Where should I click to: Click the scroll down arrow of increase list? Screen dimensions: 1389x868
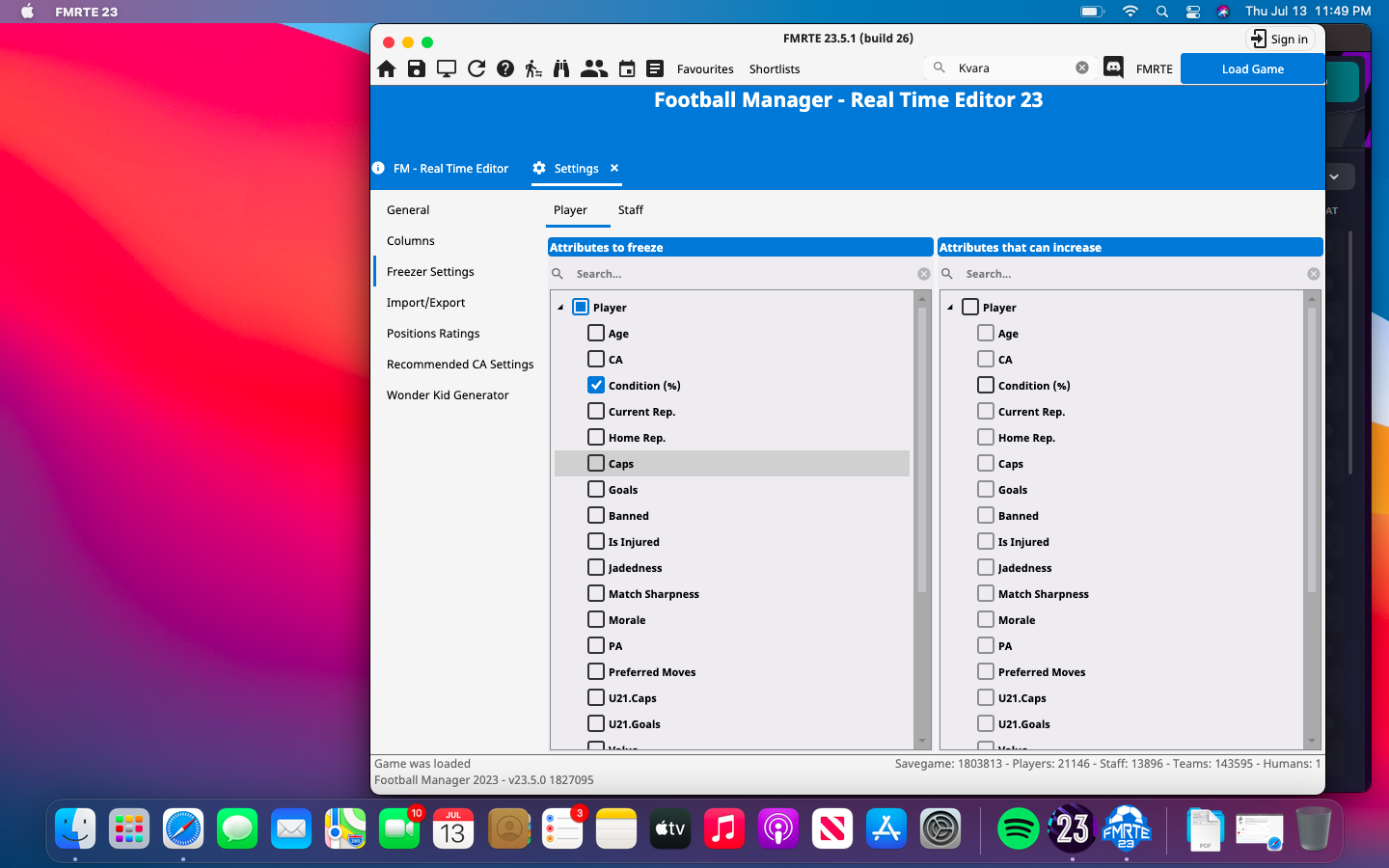(1311, 741)
